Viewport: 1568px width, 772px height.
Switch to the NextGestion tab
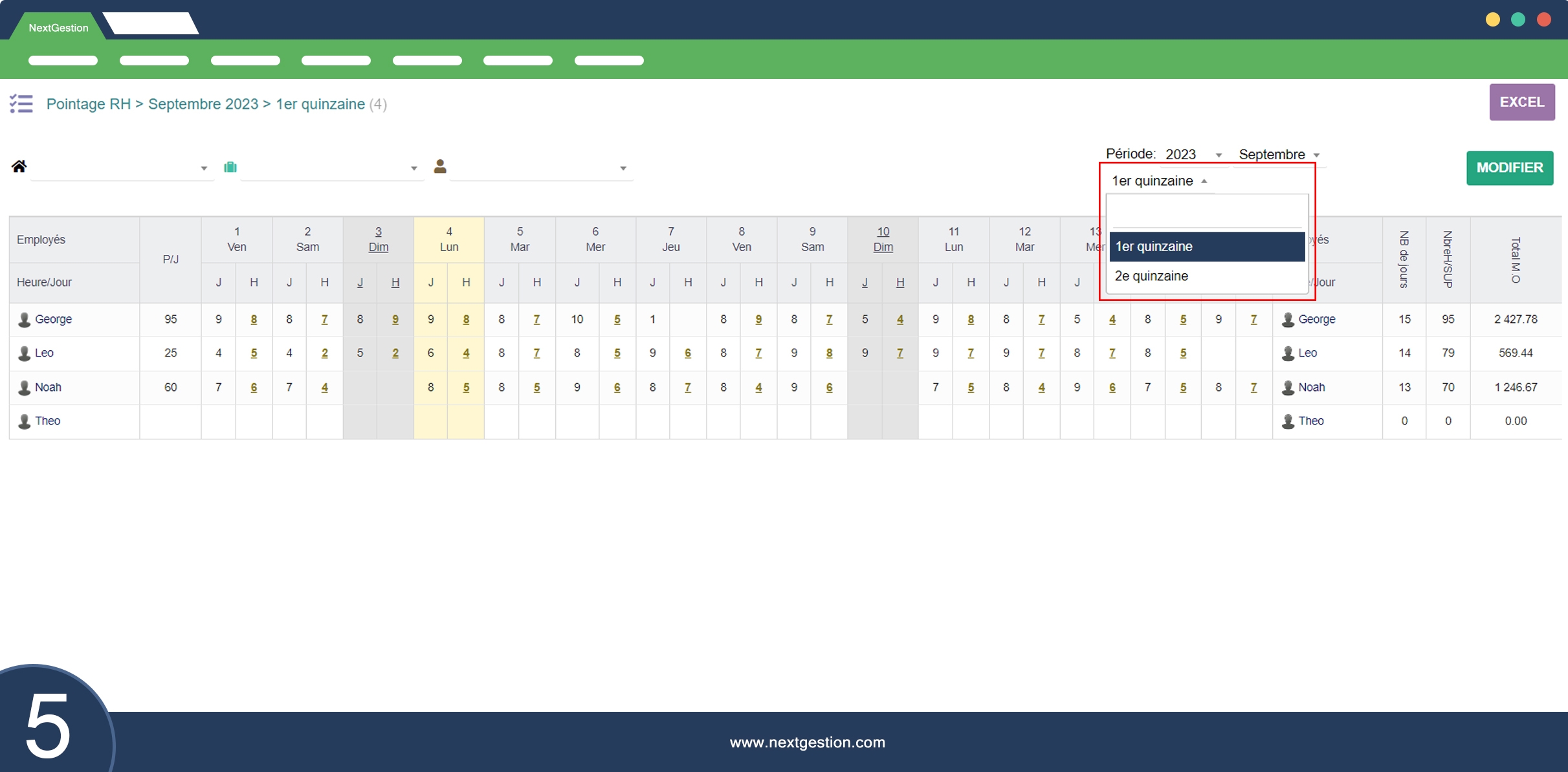(58, 28)
